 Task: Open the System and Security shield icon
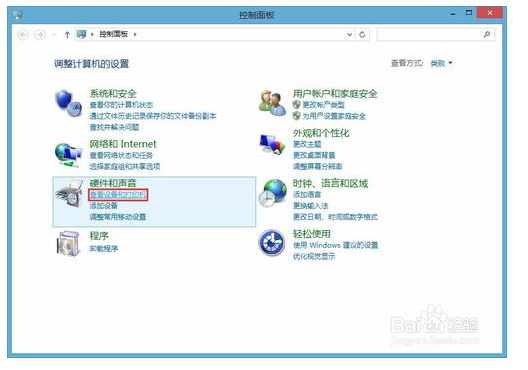point(69,103)
